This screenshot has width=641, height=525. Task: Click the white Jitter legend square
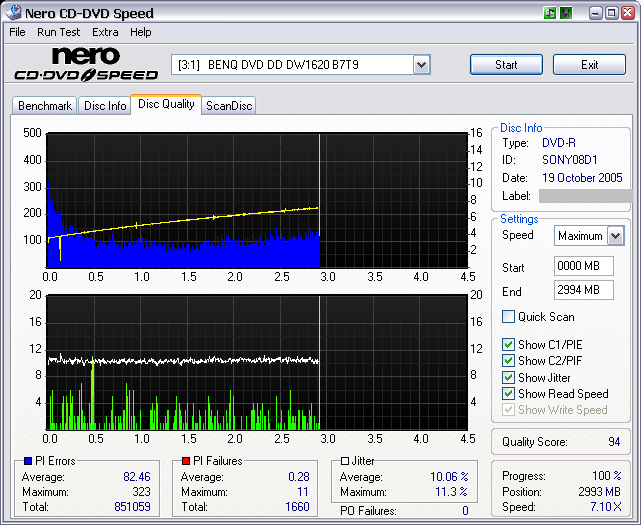(x=345, y=461)
